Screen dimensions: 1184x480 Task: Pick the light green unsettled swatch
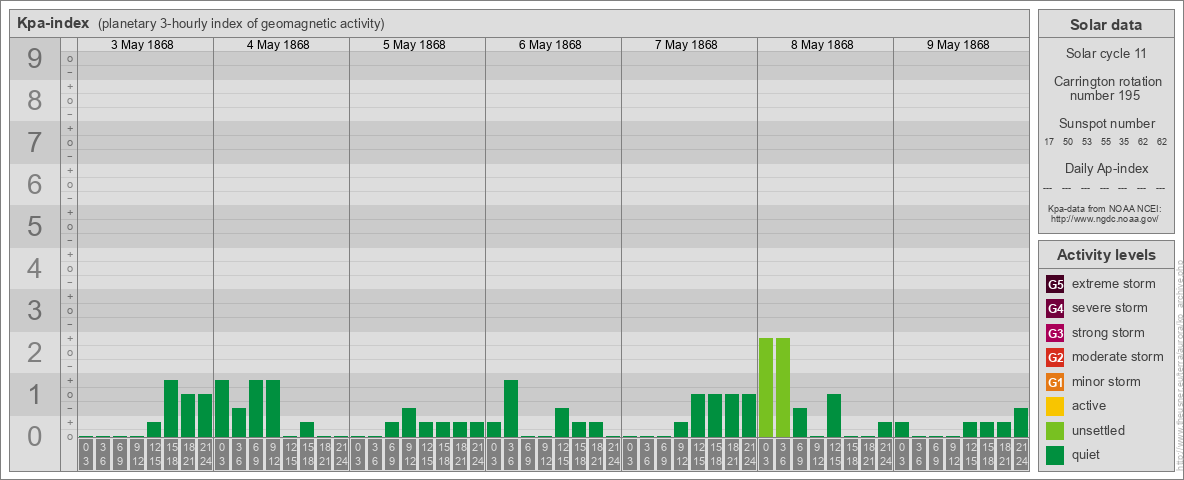(x=1055, y=431)
